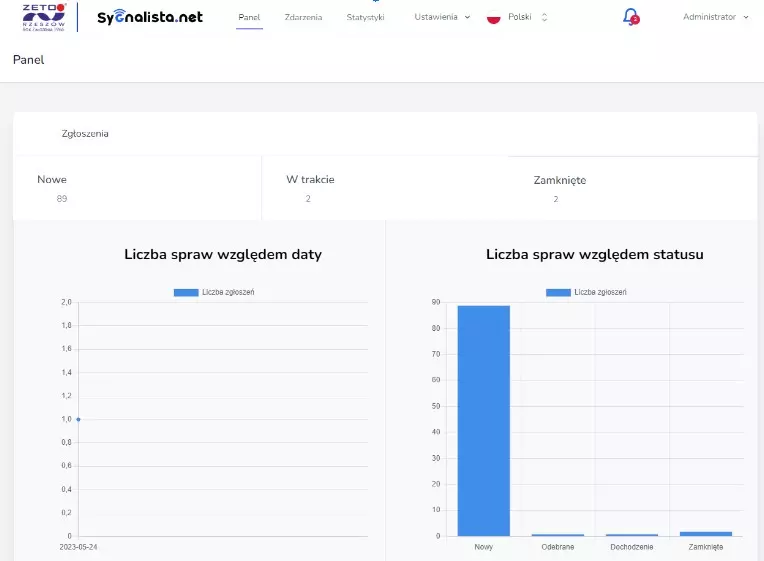764x561 pixels.
Task: Select the W trakcie reports card
Action: pos(385,188)
